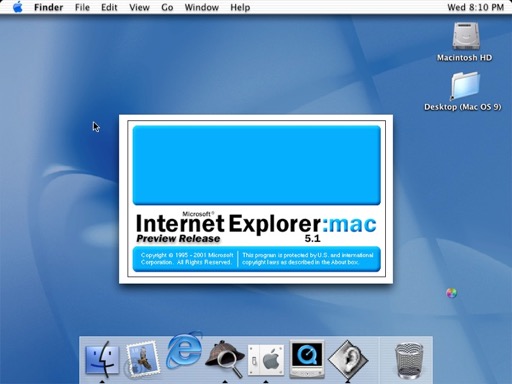This screenshot has height=384, width=512.
Task: Select the Macintosh HD drive icon
Action: point(465,36)
